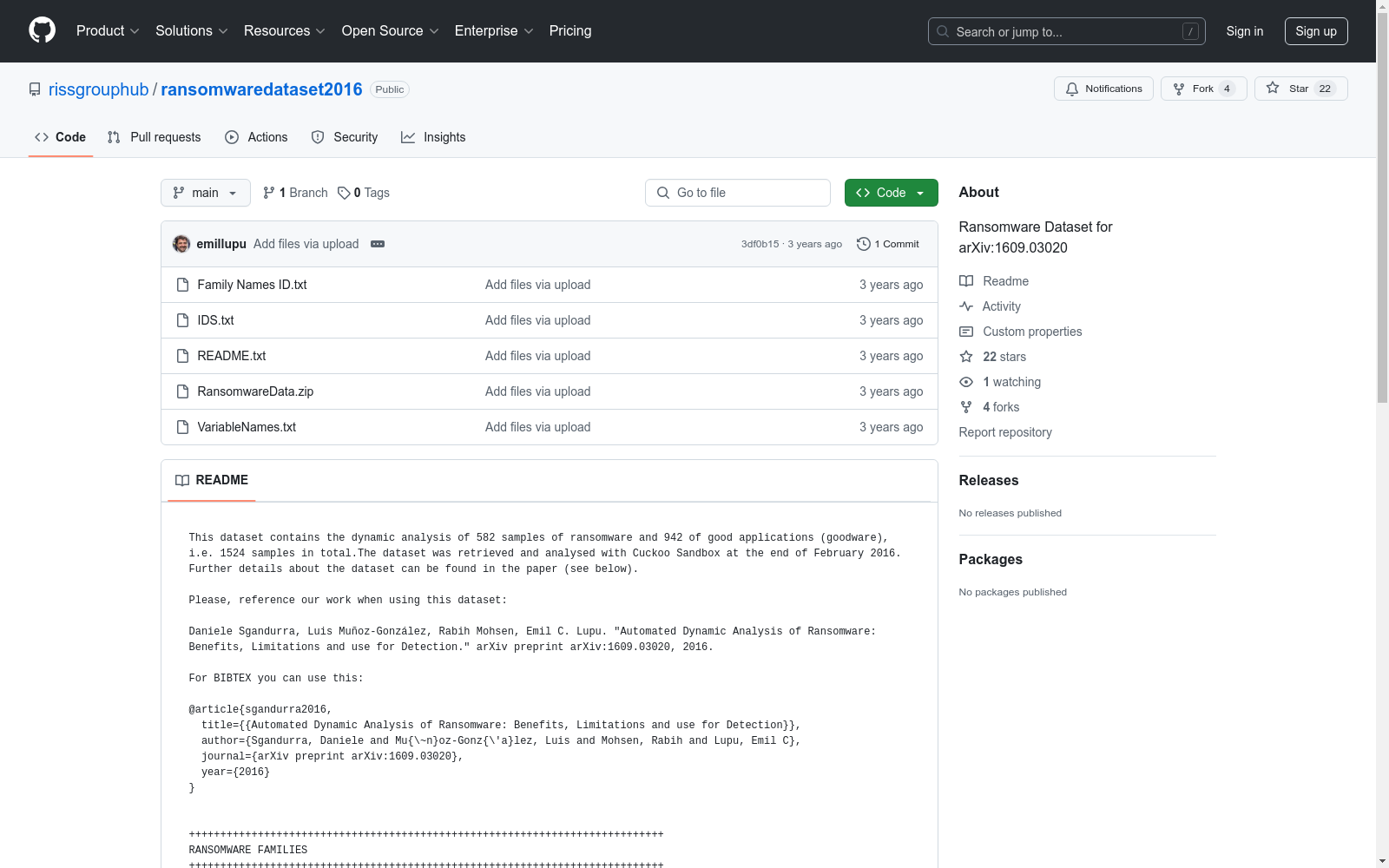Click the Releases heading link
Image resolution: width=1389 pixels, height=868 pixels.
click(989, 480)
